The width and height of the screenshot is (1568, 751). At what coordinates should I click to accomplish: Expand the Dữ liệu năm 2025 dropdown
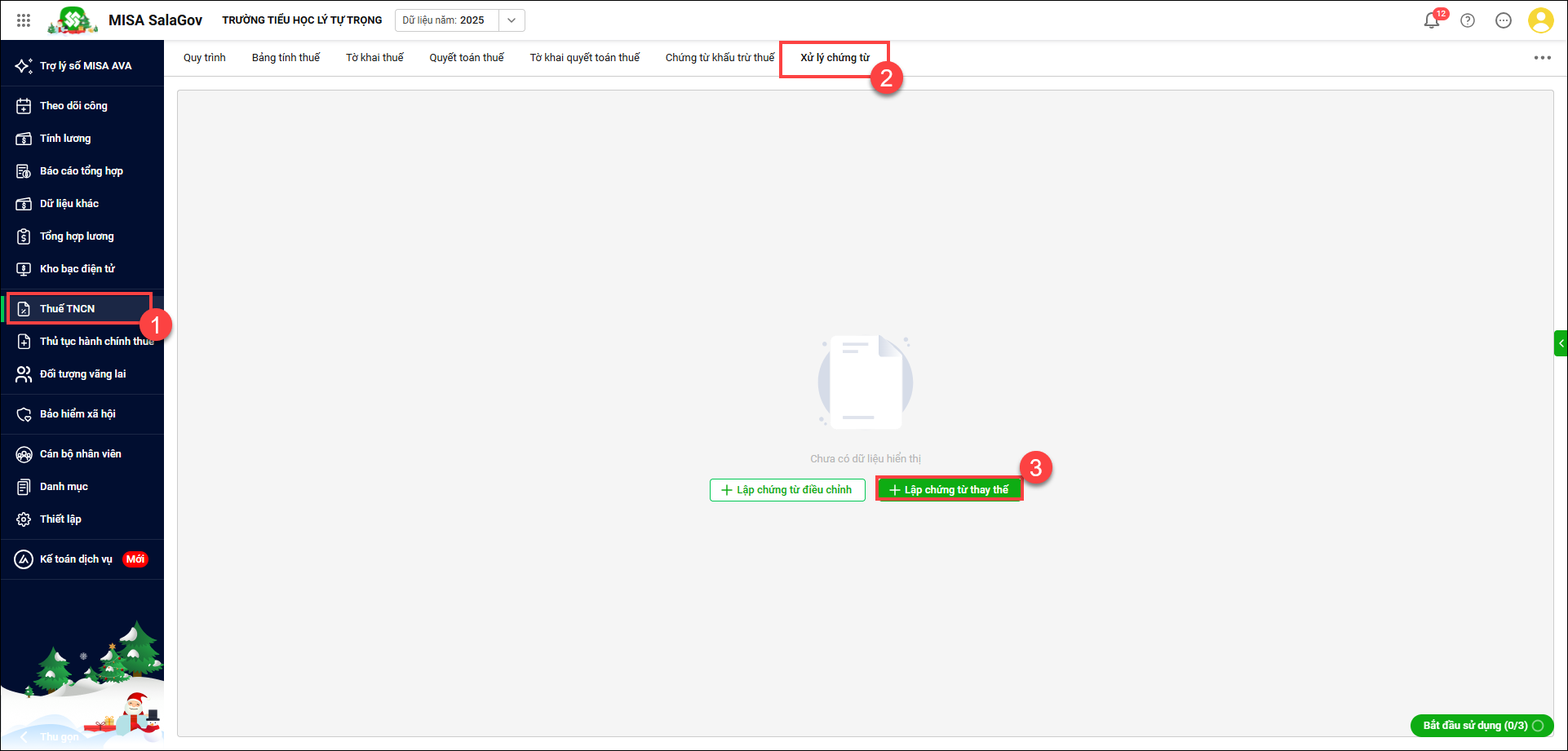(x=512, y=20)
